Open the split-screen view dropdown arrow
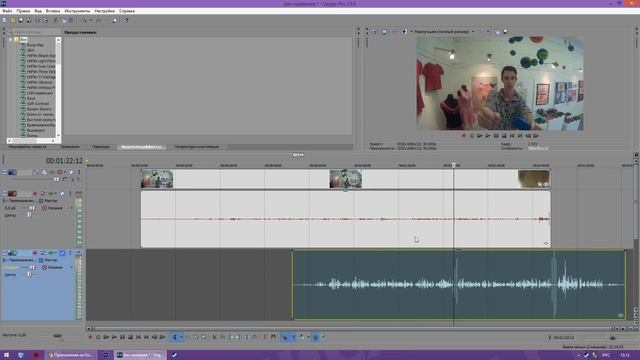Screen dimensions: 640x360 411,31
